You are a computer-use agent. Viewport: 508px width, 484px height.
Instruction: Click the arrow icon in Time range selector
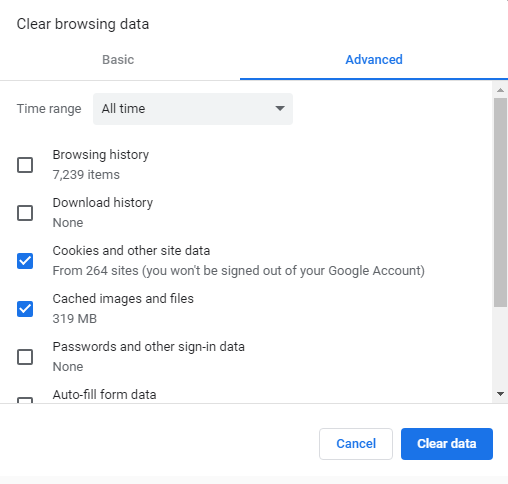(280, 108)
